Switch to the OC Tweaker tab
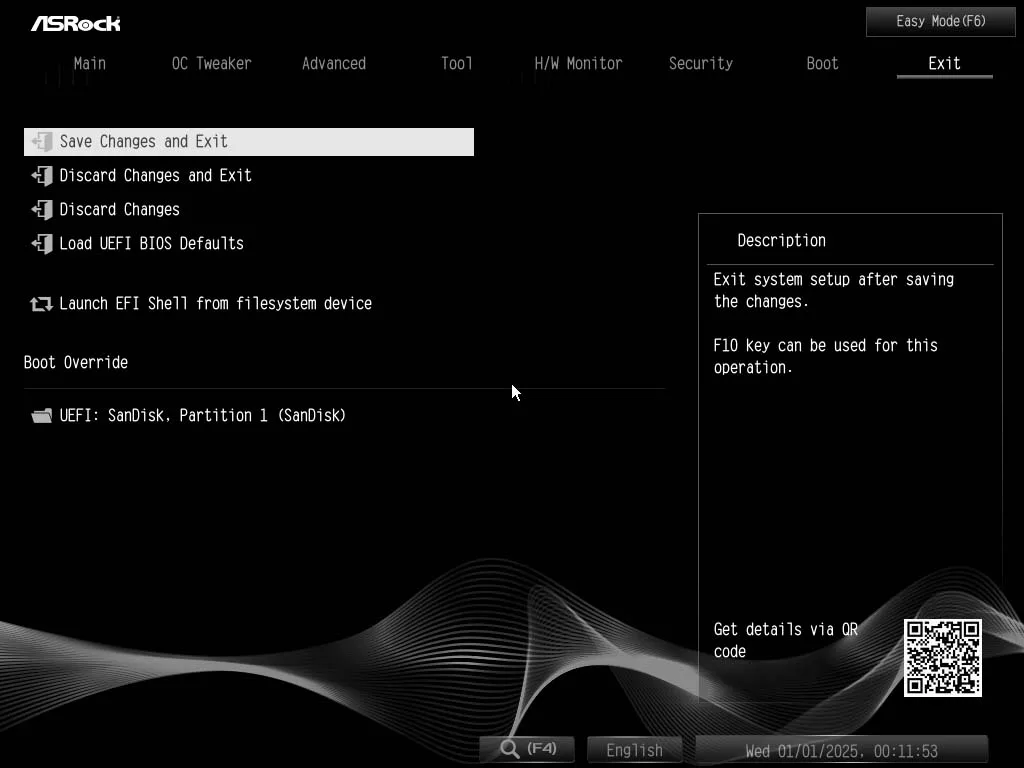The height and width of the screenshot is (768, 1024). point(212,63)
